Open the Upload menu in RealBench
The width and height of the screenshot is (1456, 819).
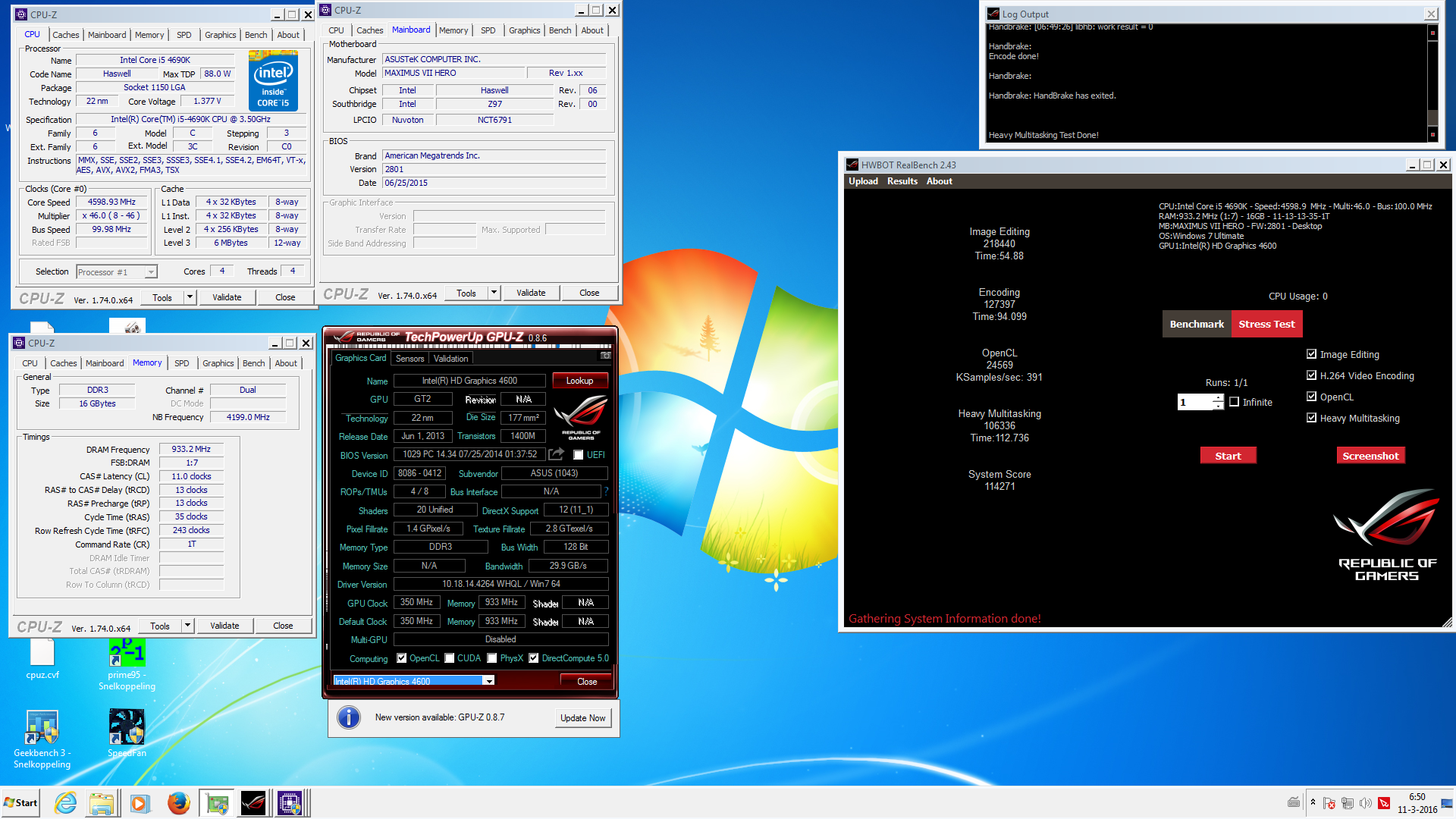pyautogui.click(x=863, y=181)
